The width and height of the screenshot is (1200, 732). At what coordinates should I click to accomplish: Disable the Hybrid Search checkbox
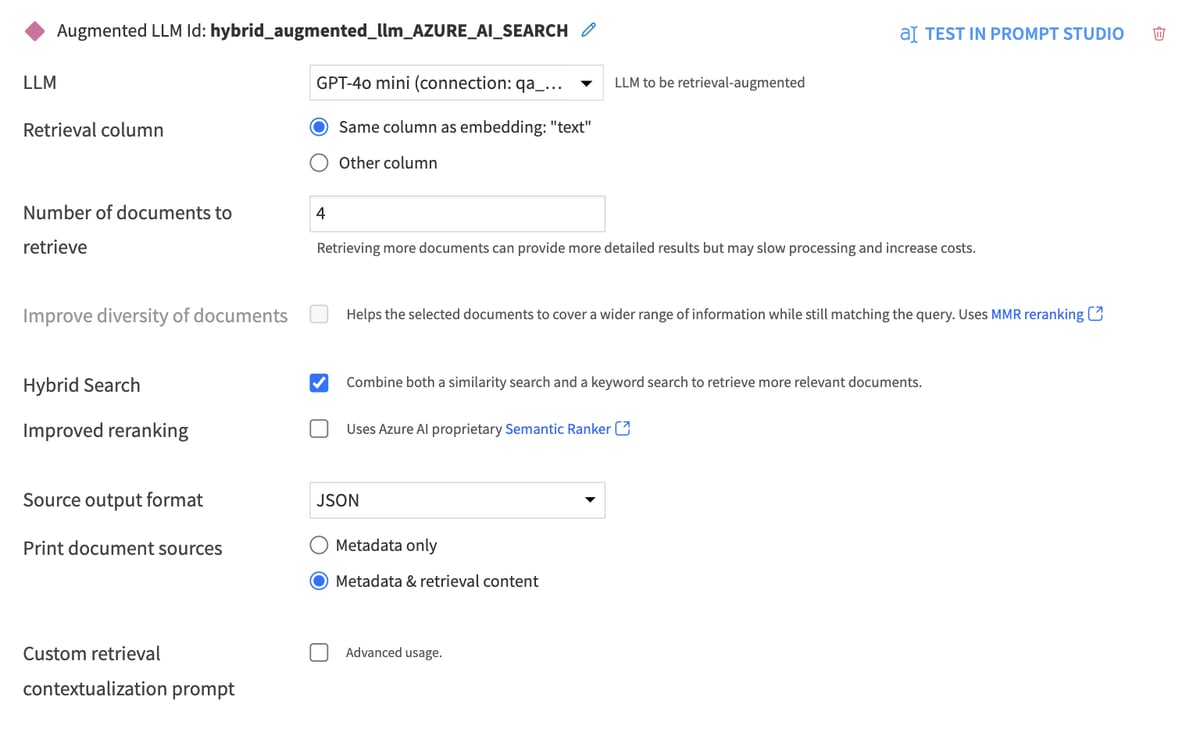click(x=319, y=383)
